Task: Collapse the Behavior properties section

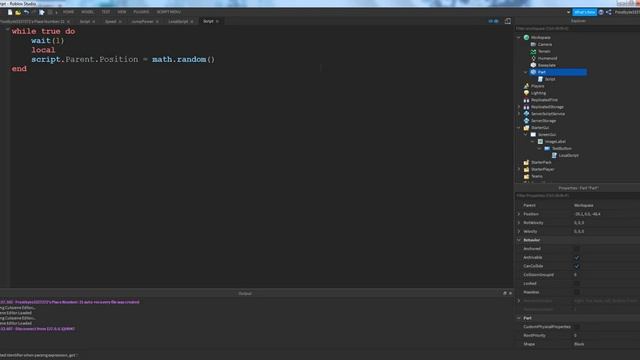Action: pos(519,240)
